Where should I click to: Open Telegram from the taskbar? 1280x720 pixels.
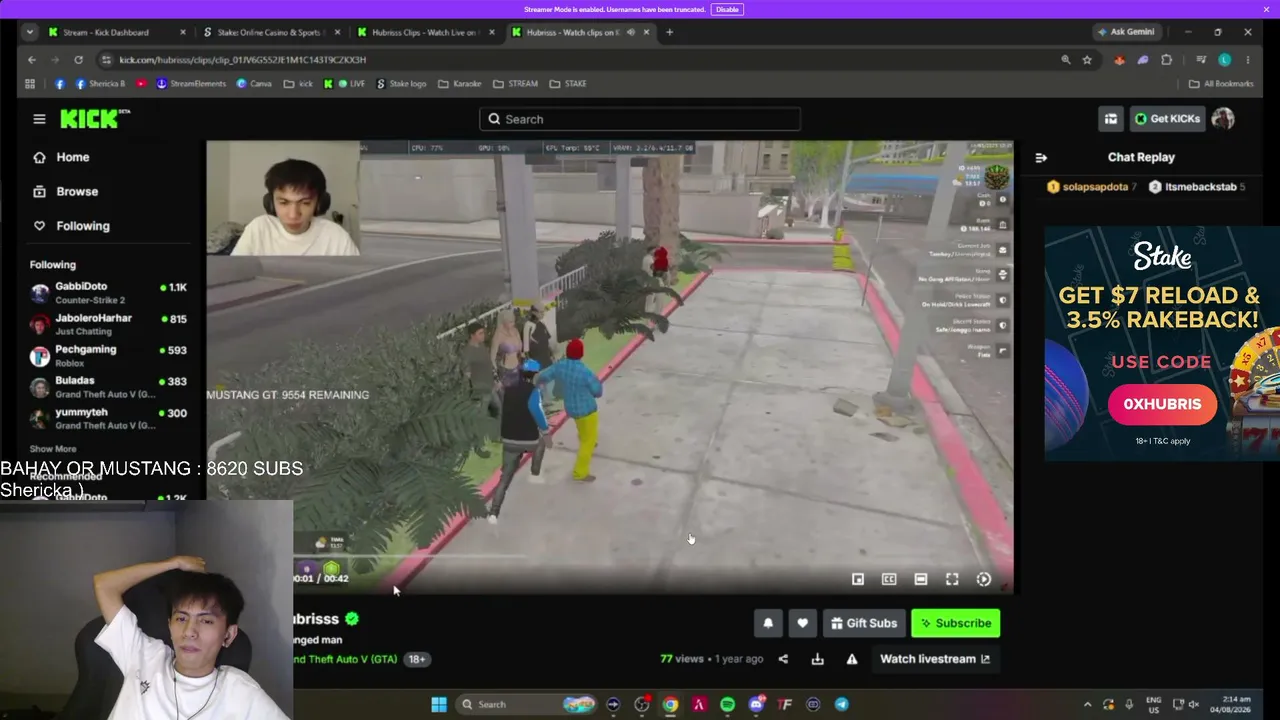pos(841,704)
